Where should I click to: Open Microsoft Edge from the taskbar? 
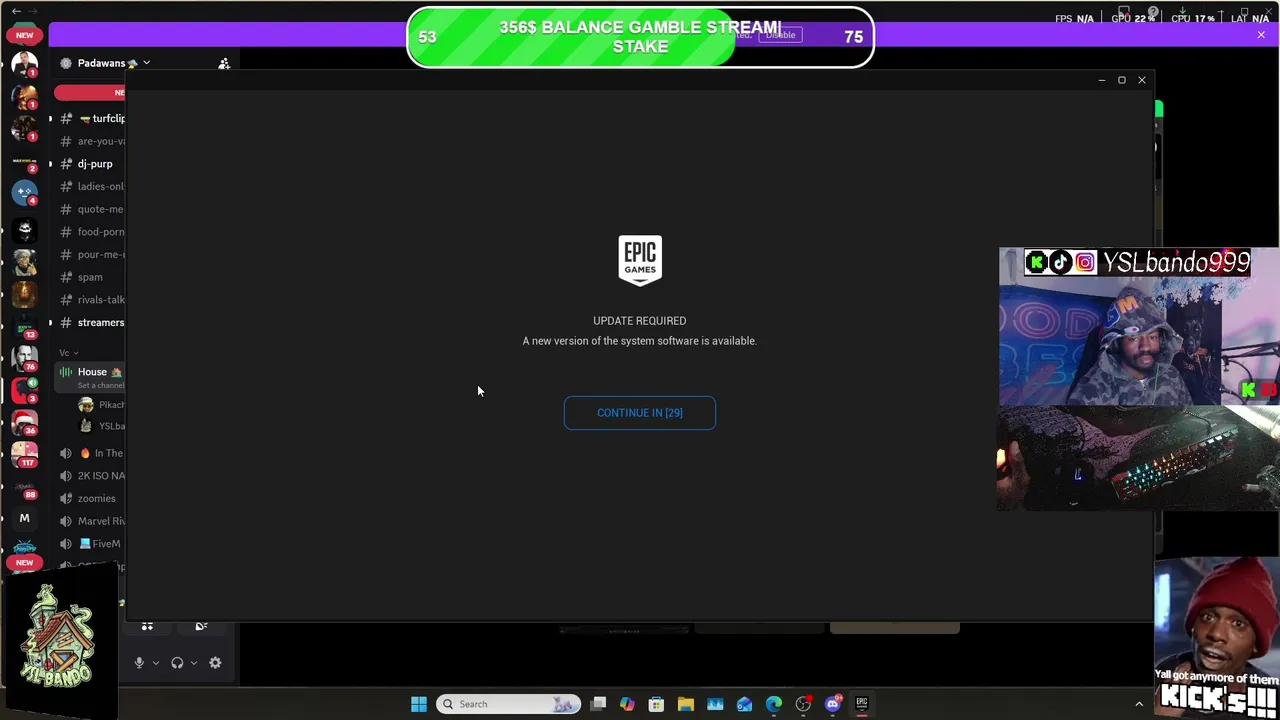(774, 704)
